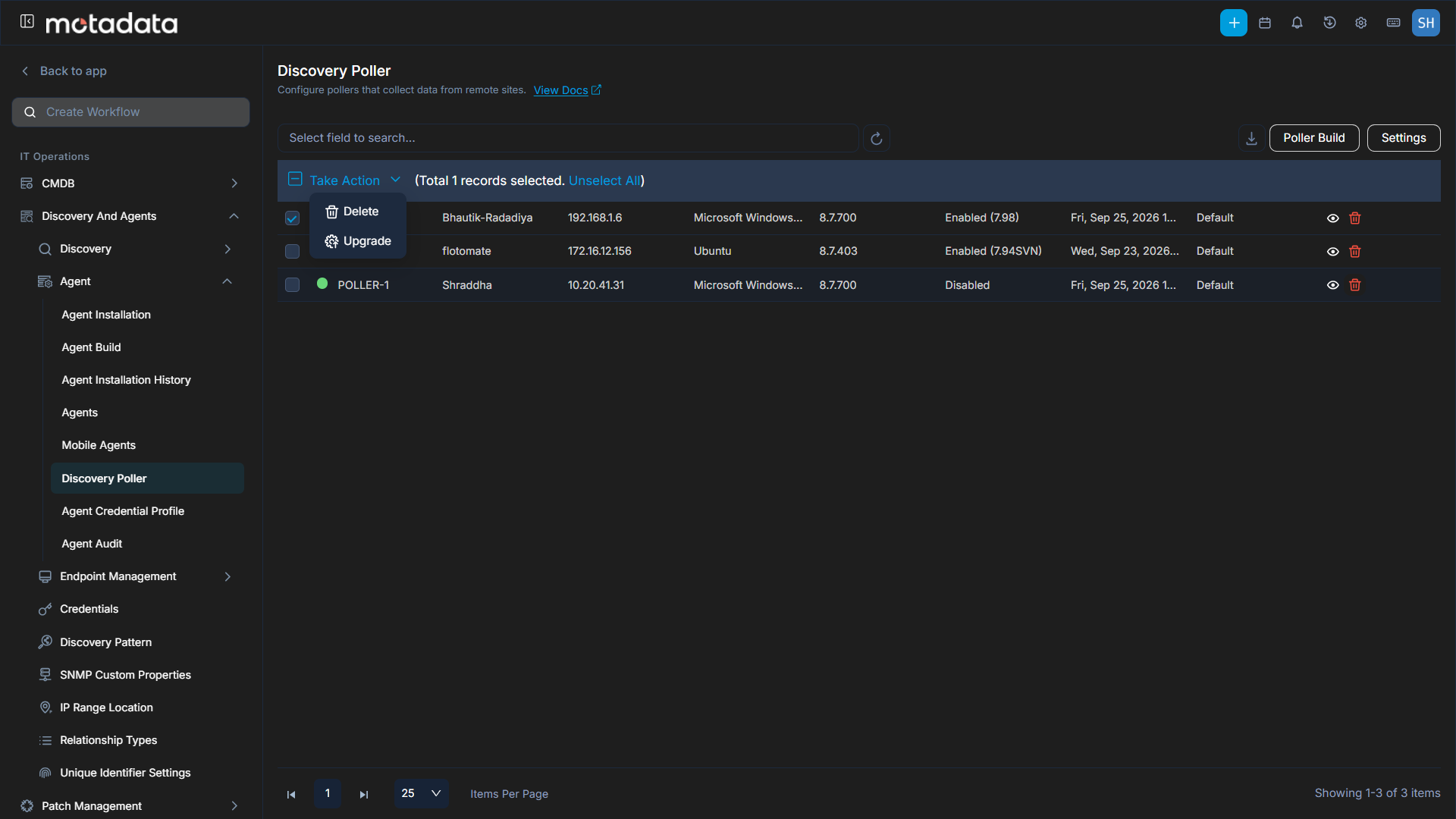The width and height of the screenshot is (1456, 819).
Task: Click the blue plus create button
Action: tap(1233, 23)
